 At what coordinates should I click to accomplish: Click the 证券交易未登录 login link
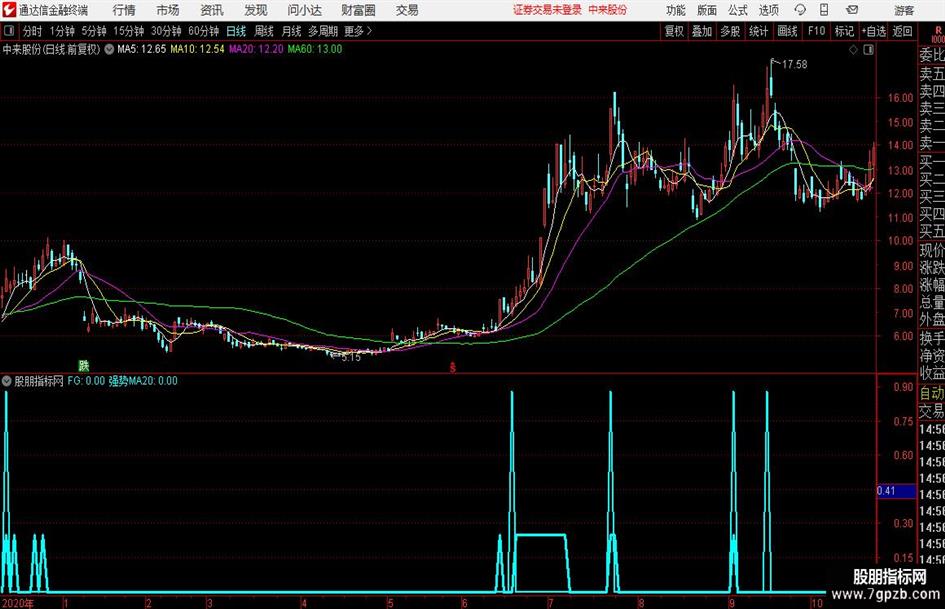[x=547, y=10]
